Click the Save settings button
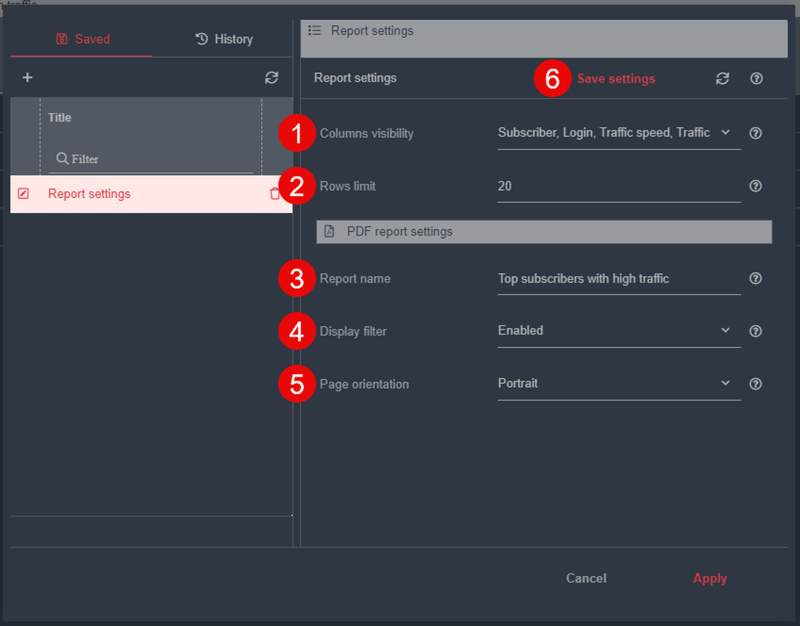The height and width of the screenshot is (626, 800). pyautogui.click(x=616, y=79)
